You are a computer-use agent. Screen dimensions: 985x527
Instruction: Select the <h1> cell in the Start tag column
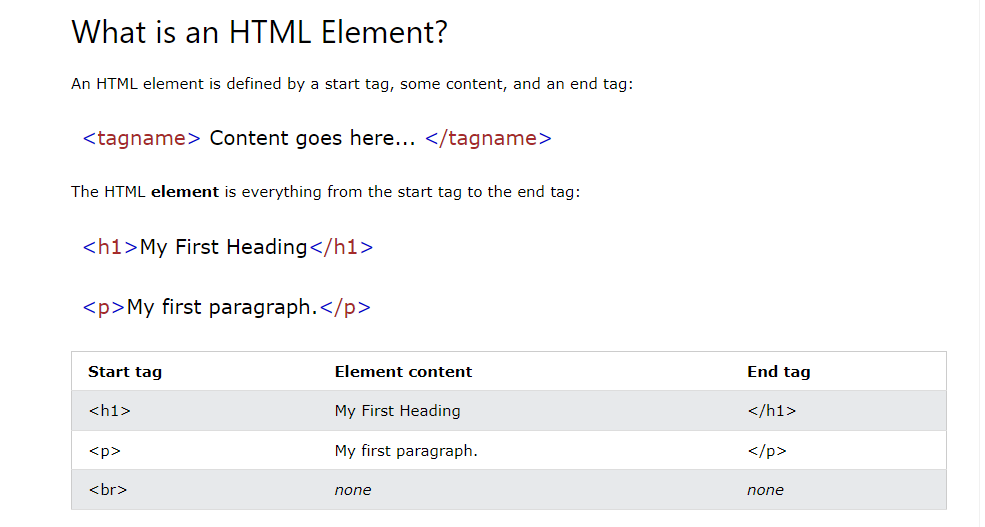[x=109, y=411]
